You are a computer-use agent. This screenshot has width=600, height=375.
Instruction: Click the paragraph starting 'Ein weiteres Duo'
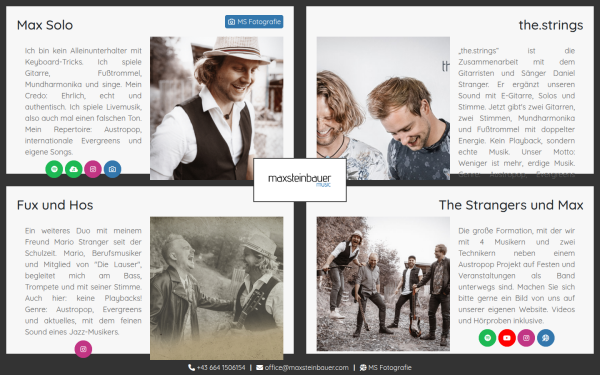tap(83, 281)
